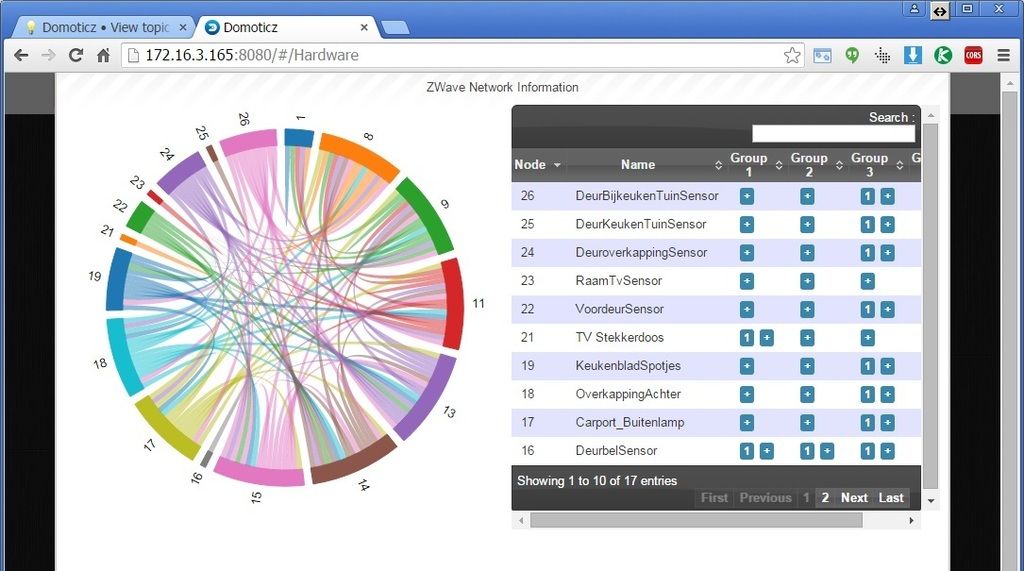
Task: Click the table scroll right arrow
Action: [x=911, y=521]
